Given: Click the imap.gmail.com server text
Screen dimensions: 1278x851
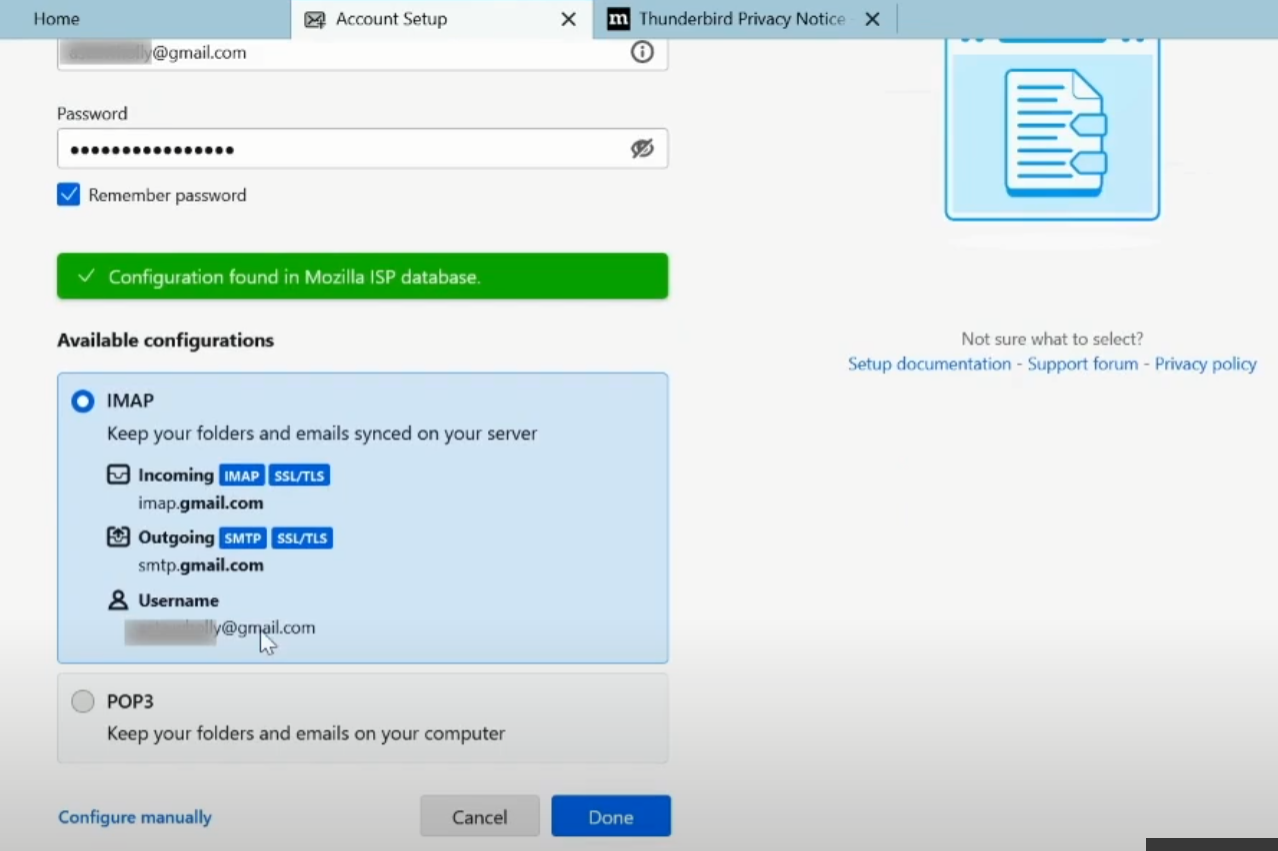Looking at the screenshot, I should point(201,503).
